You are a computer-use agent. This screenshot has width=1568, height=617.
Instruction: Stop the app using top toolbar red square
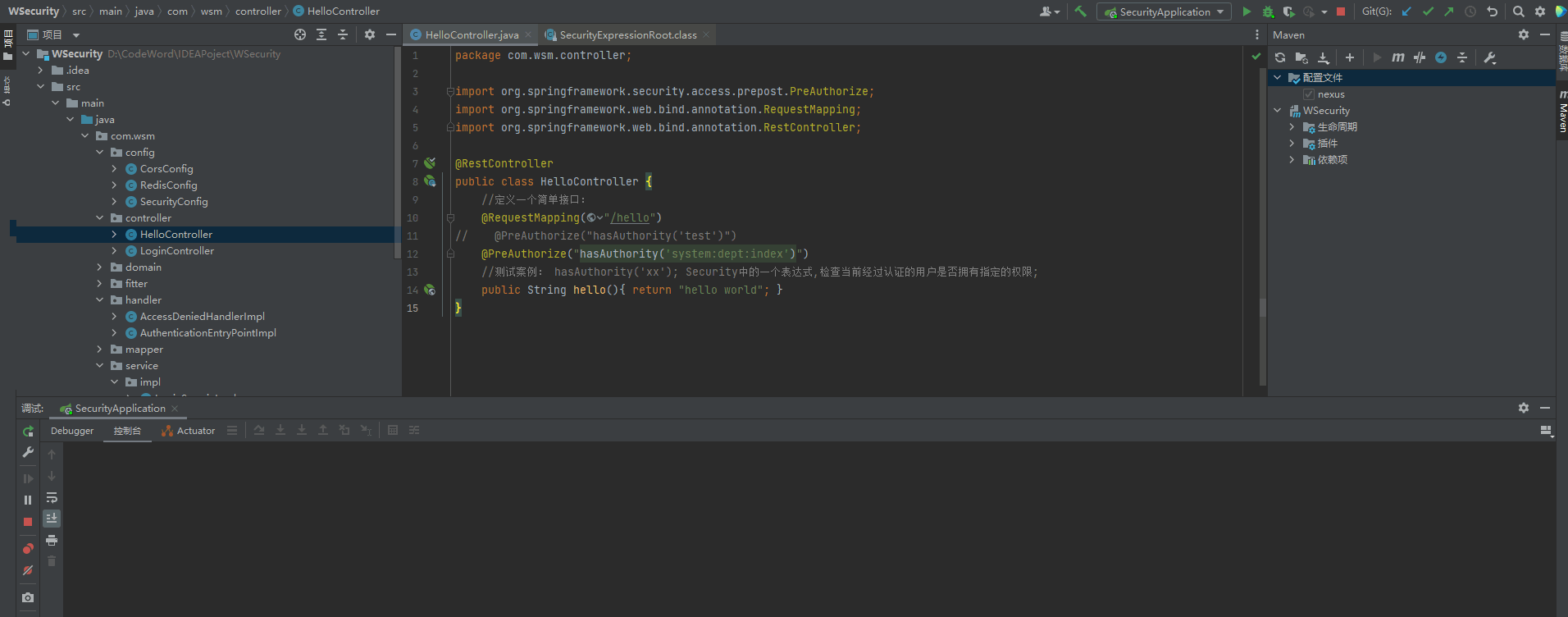point(1341,11)
